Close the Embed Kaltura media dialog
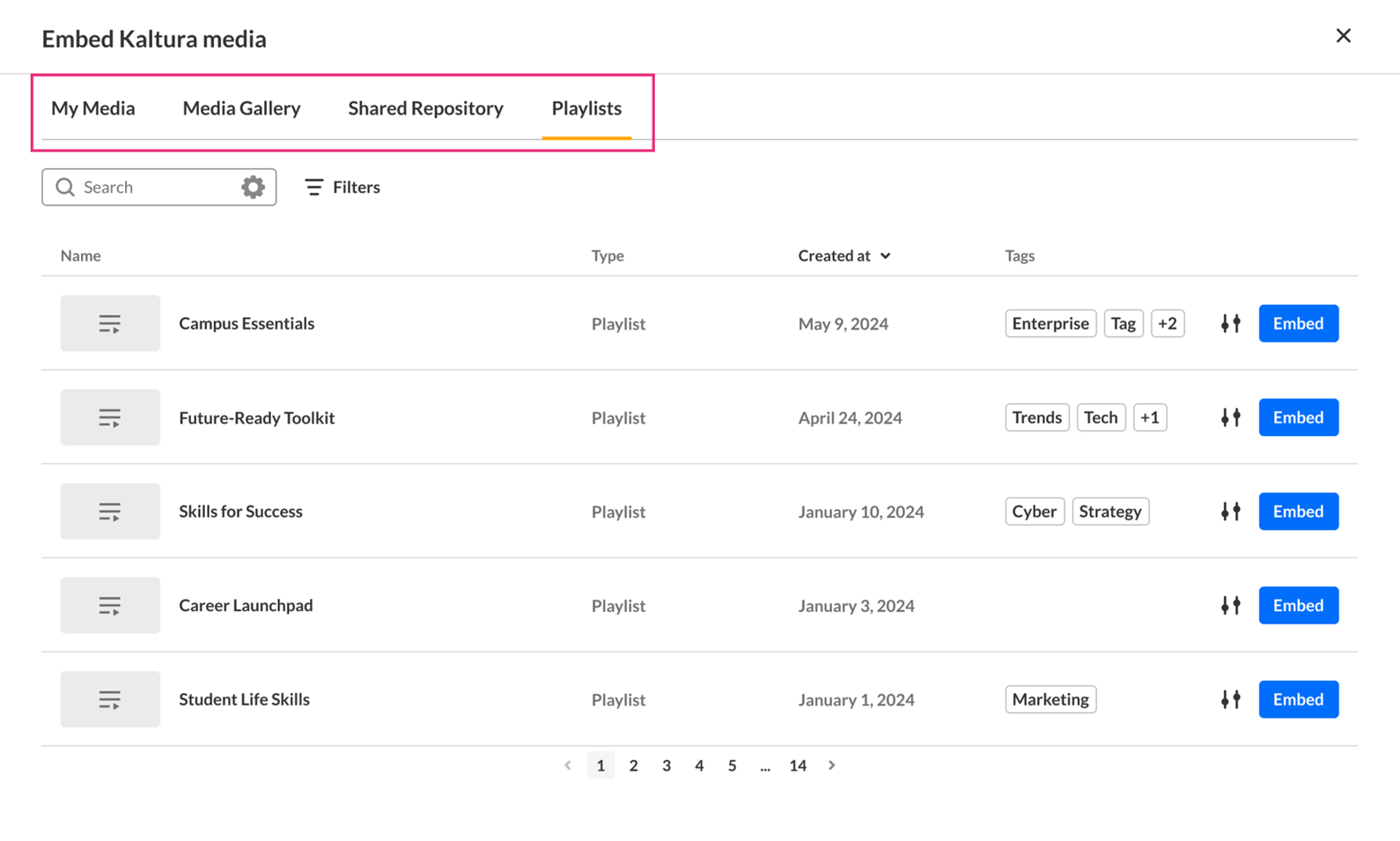This screenshot has height=841, width=1400. click(x=1343, y=36)
